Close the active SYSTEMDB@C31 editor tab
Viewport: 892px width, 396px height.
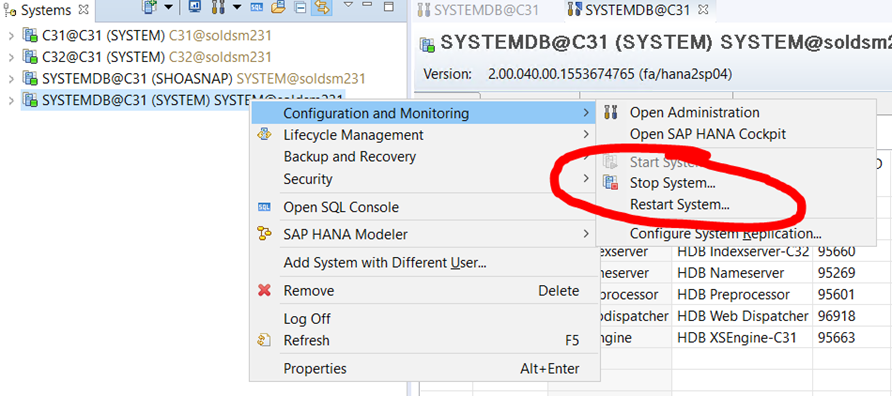tap(703, 10)
